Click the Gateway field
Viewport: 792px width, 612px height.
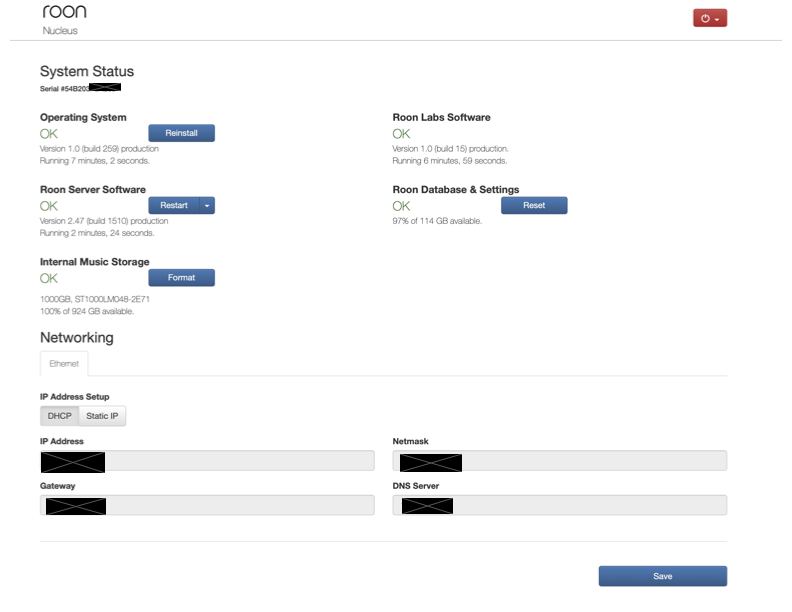pos(207,505)
